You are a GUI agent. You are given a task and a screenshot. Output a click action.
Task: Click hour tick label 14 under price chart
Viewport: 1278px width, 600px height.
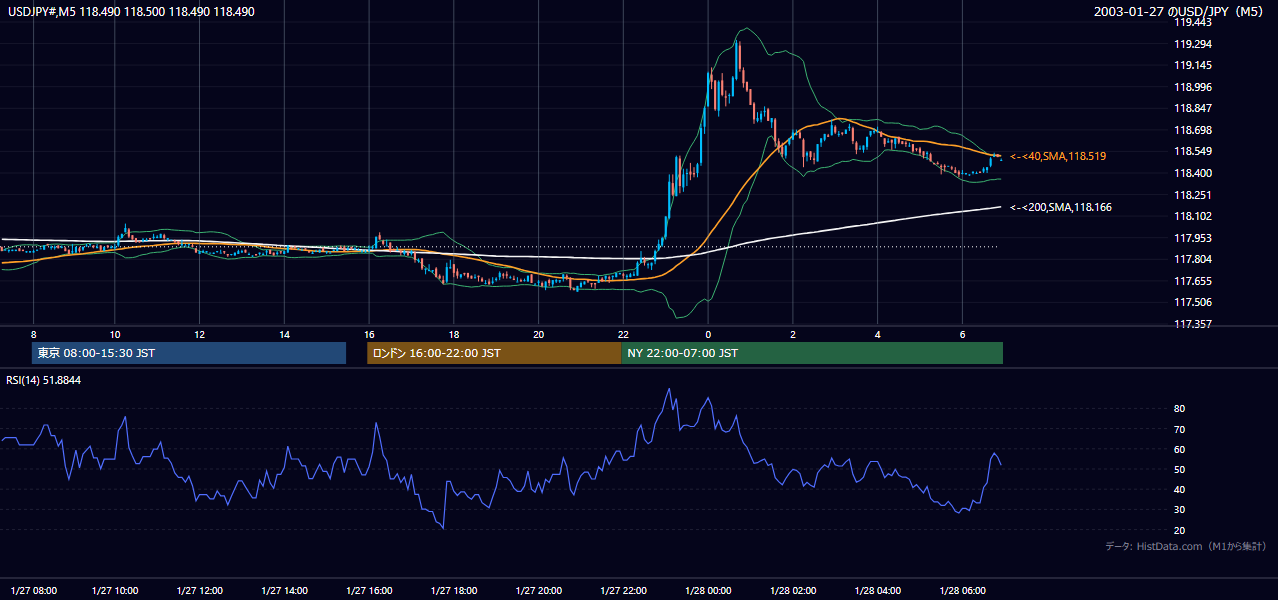pos(285,334)
